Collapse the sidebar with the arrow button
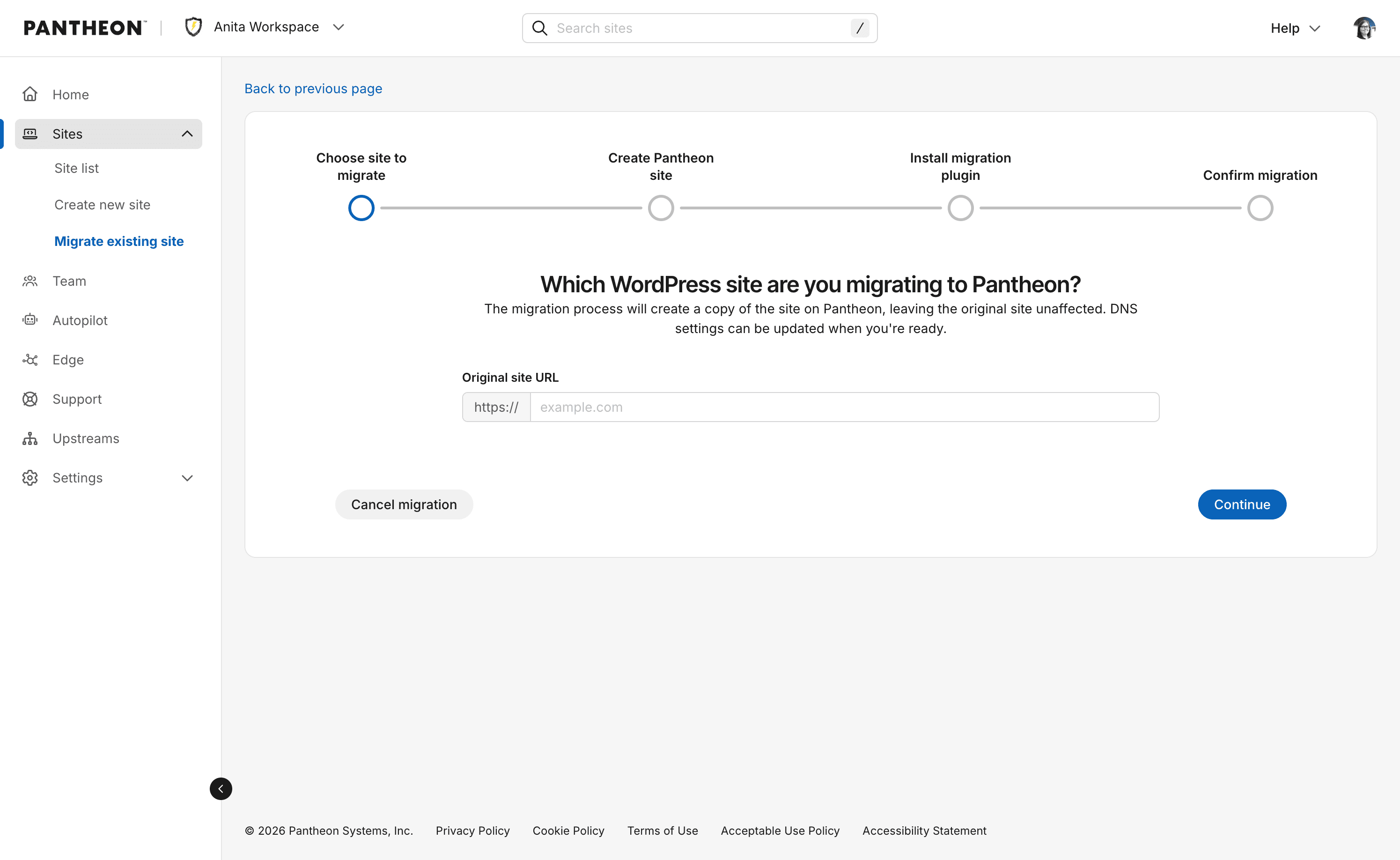 tap(221, 789)
